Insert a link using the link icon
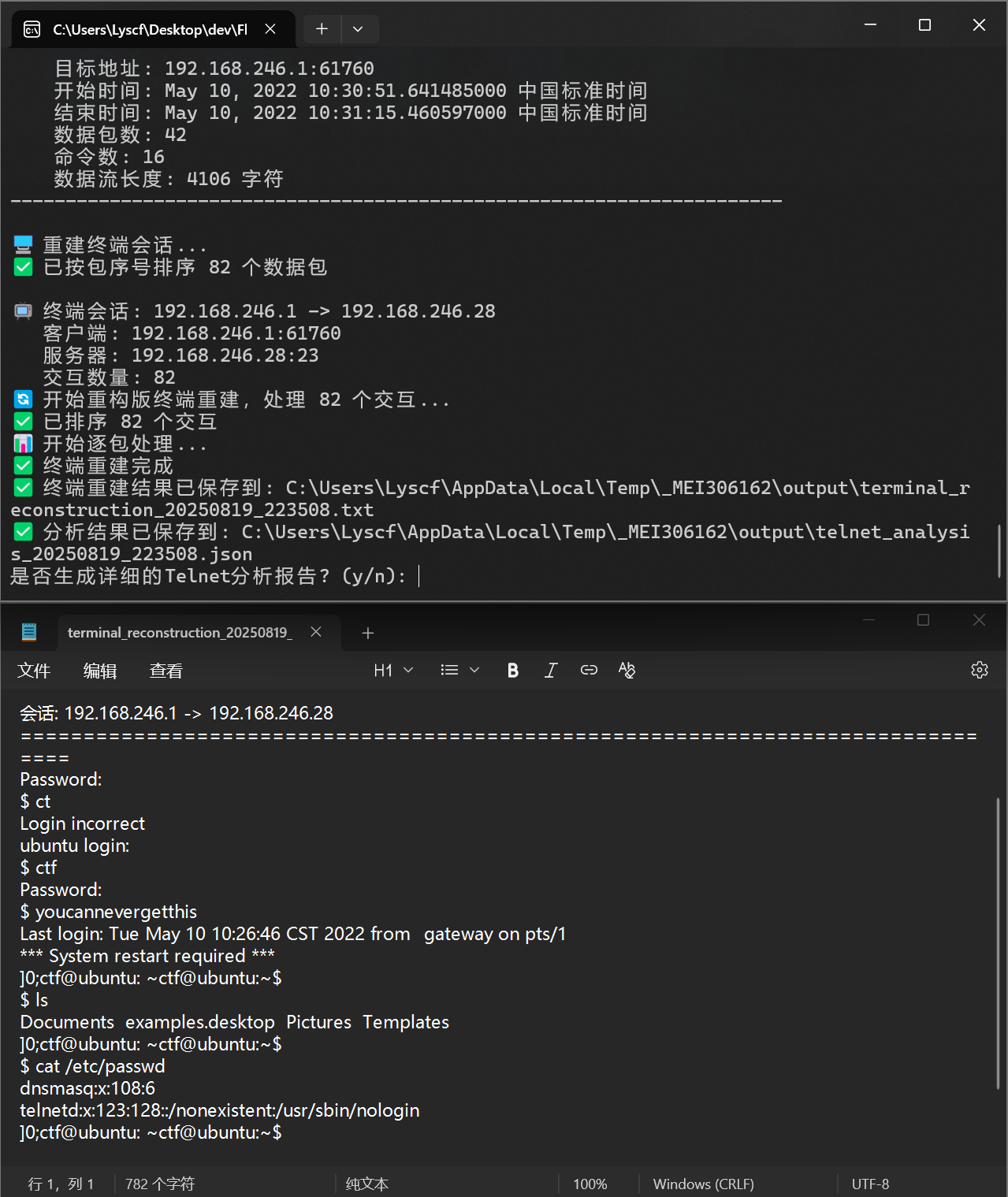This screenshot has height=1197, width=1008. (x=589, y=671)
